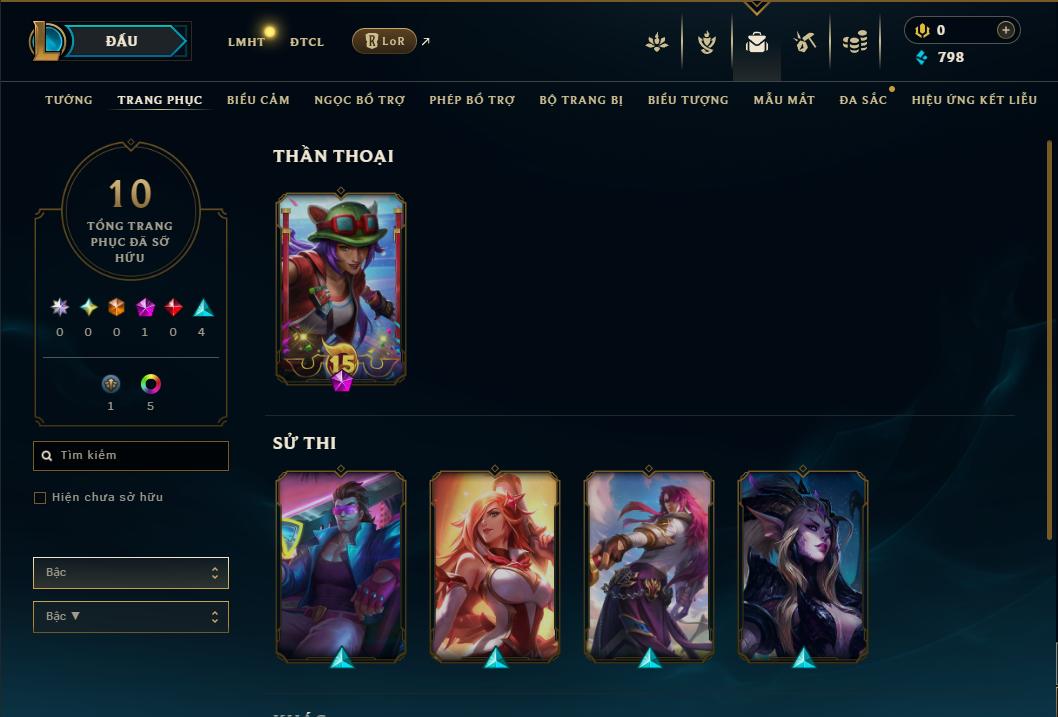Open the Store coins icon
Screen dimensions: 1058x717
coord(855,42)
